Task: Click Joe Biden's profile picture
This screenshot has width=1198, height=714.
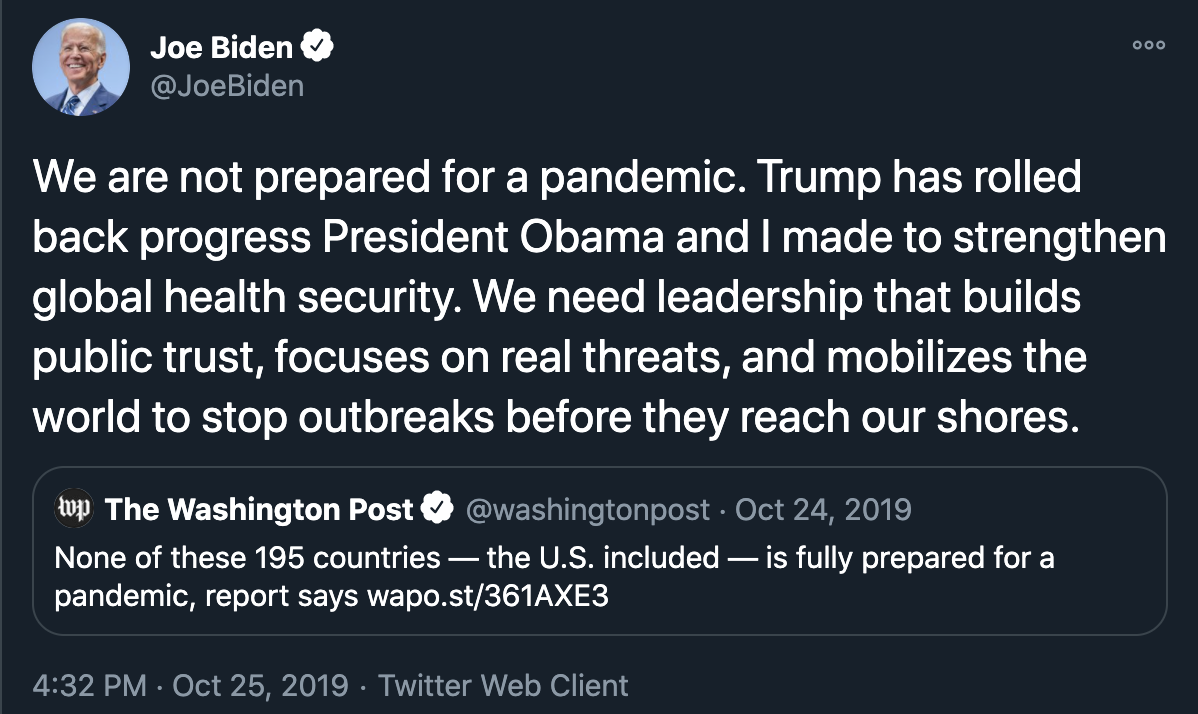Action: point(81,67)
